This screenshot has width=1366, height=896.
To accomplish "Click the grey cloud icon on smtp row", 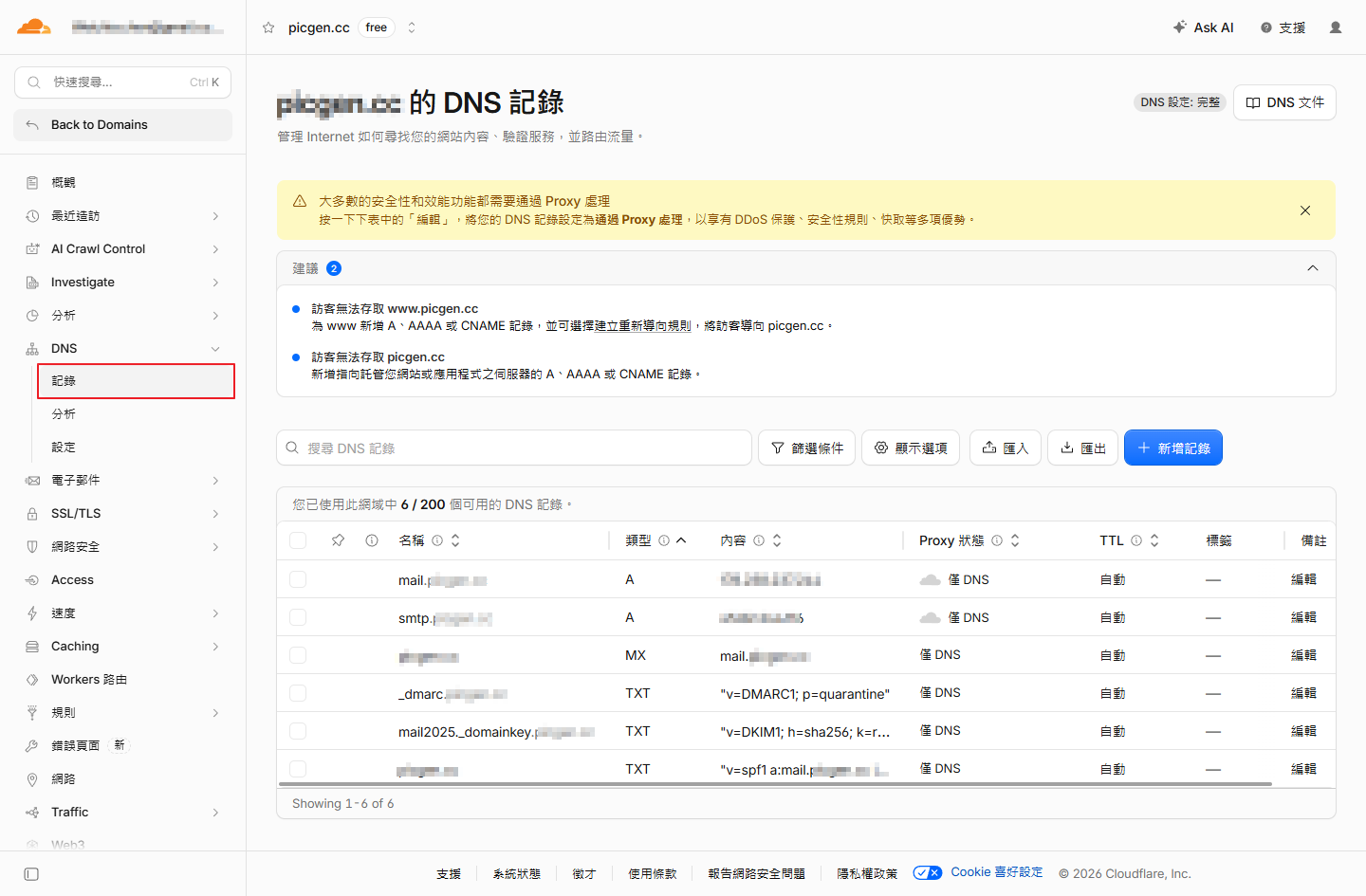I will [931, 618].
